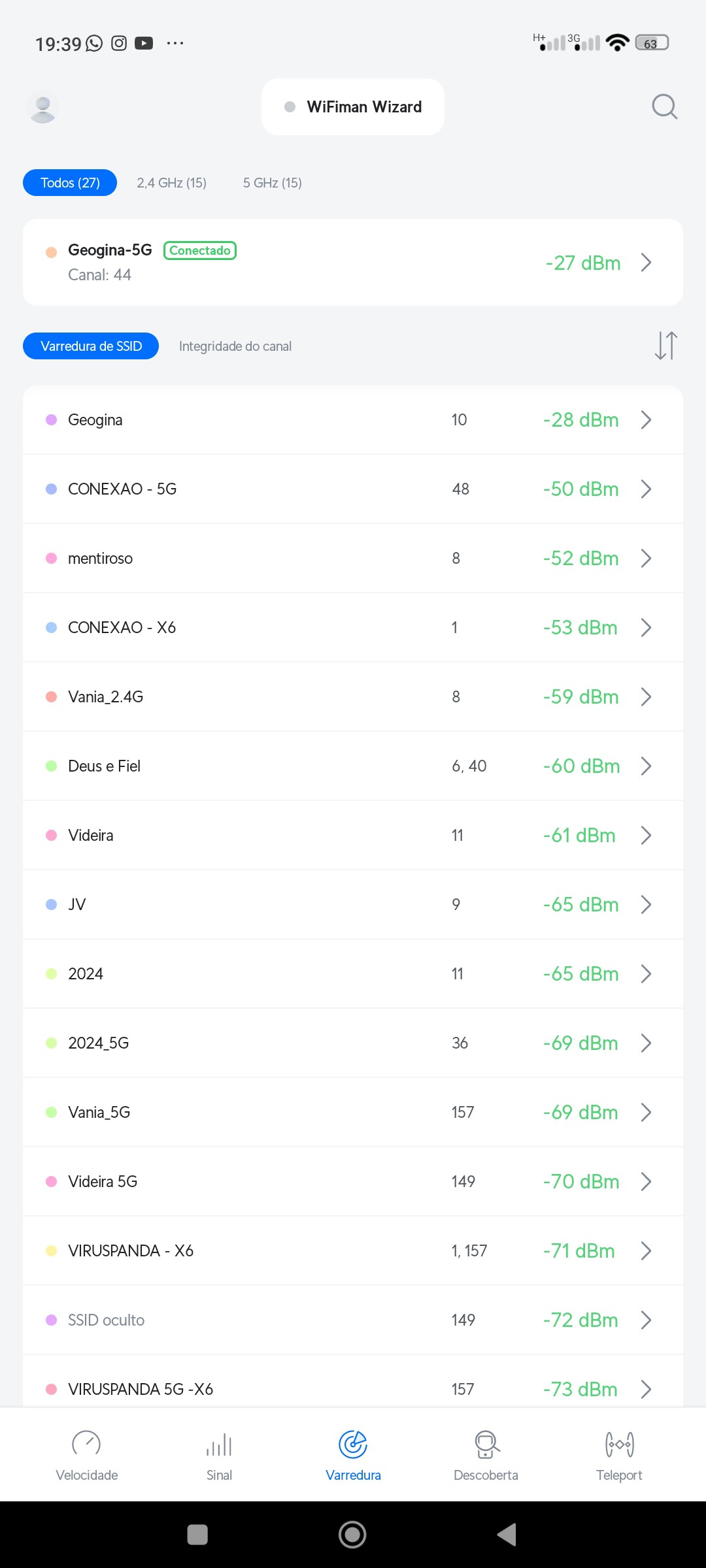The image size is (706, 1568).
Task: Filter by Todos (27) networks
Action: click(70, 183)
